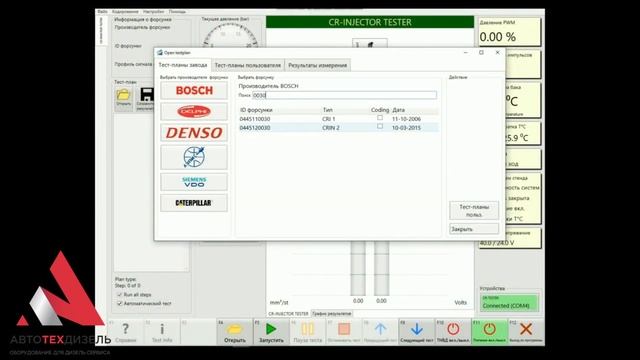Minimize the Open testplan dialog

[x=466, y=53]
